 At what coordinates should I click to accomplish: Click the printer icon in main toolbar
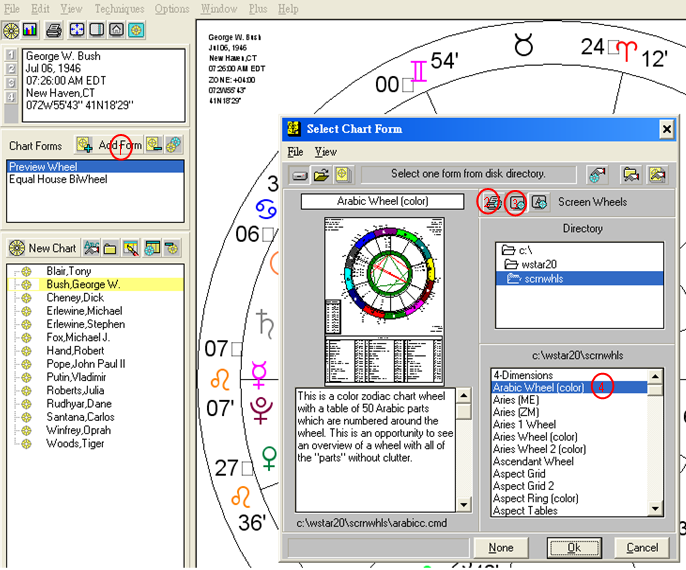pyautogui.click(x=54, y=30)
